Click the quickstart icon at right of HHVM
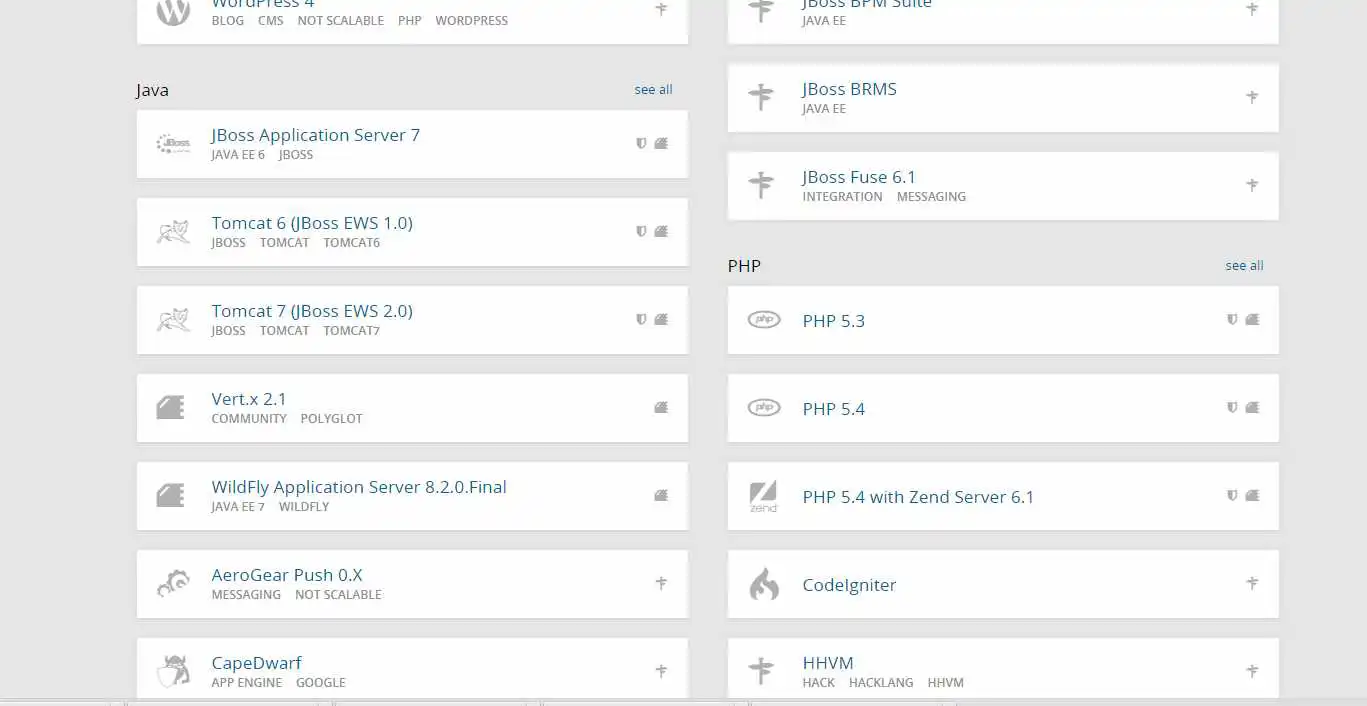Screen dimensions: 1367x706 pos(1252,671)
